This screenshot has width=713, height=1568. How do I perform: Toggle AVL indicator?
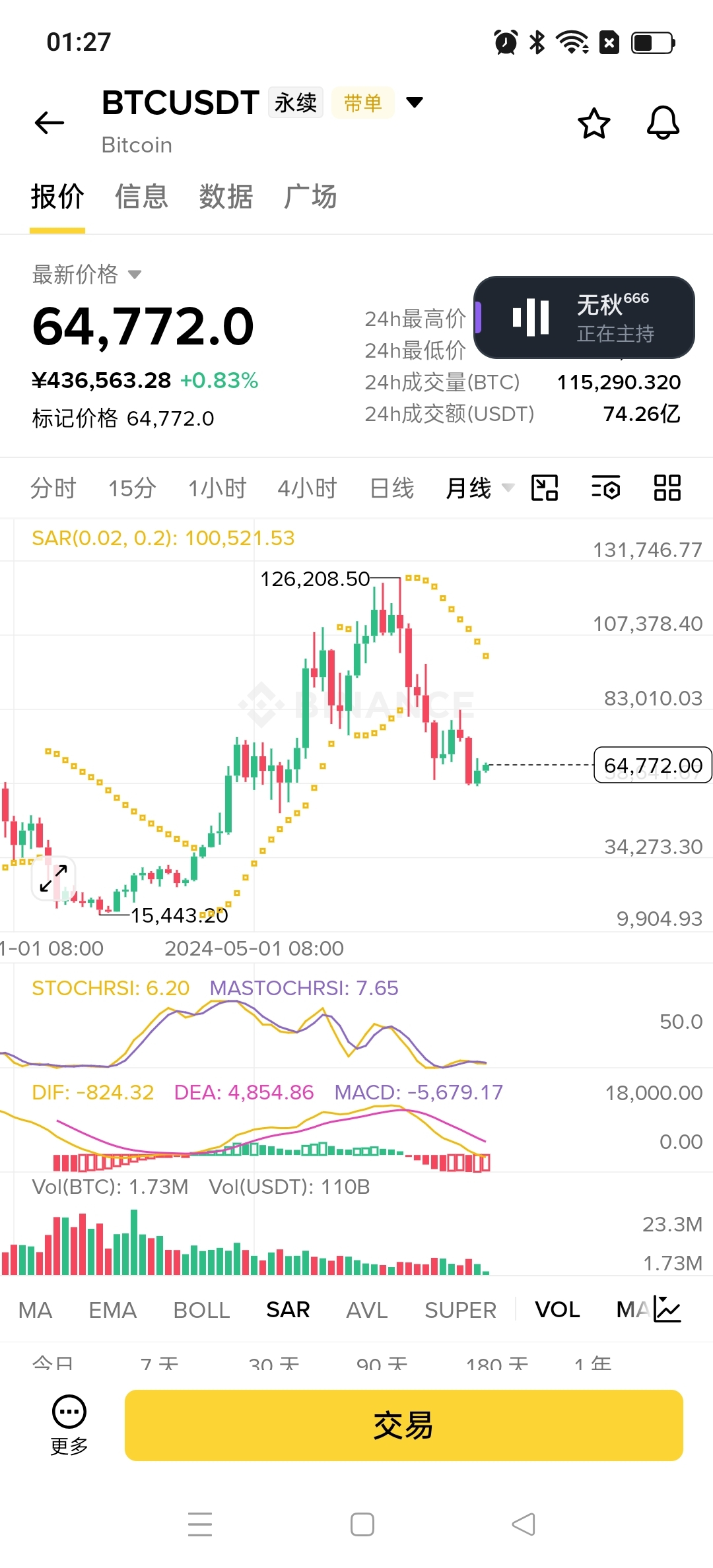click(x=367, y=1310)
